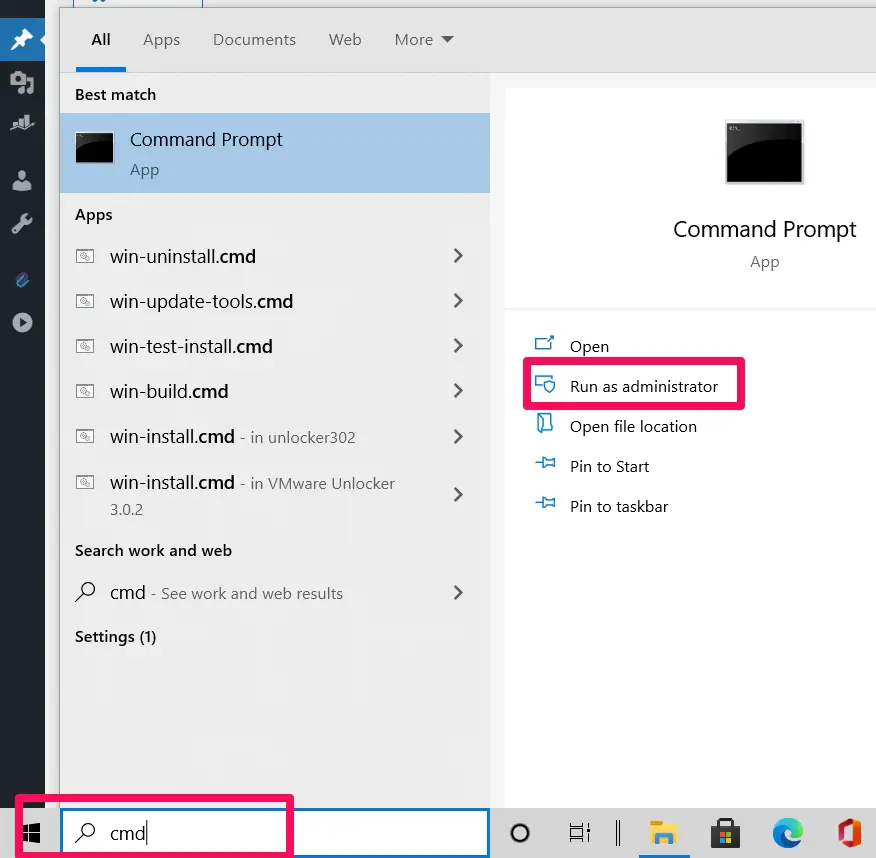Select win-install.cmd in unlocker302 result
Image resolution: width=876 pixels, height=858 pixels.
pos(275,436)
